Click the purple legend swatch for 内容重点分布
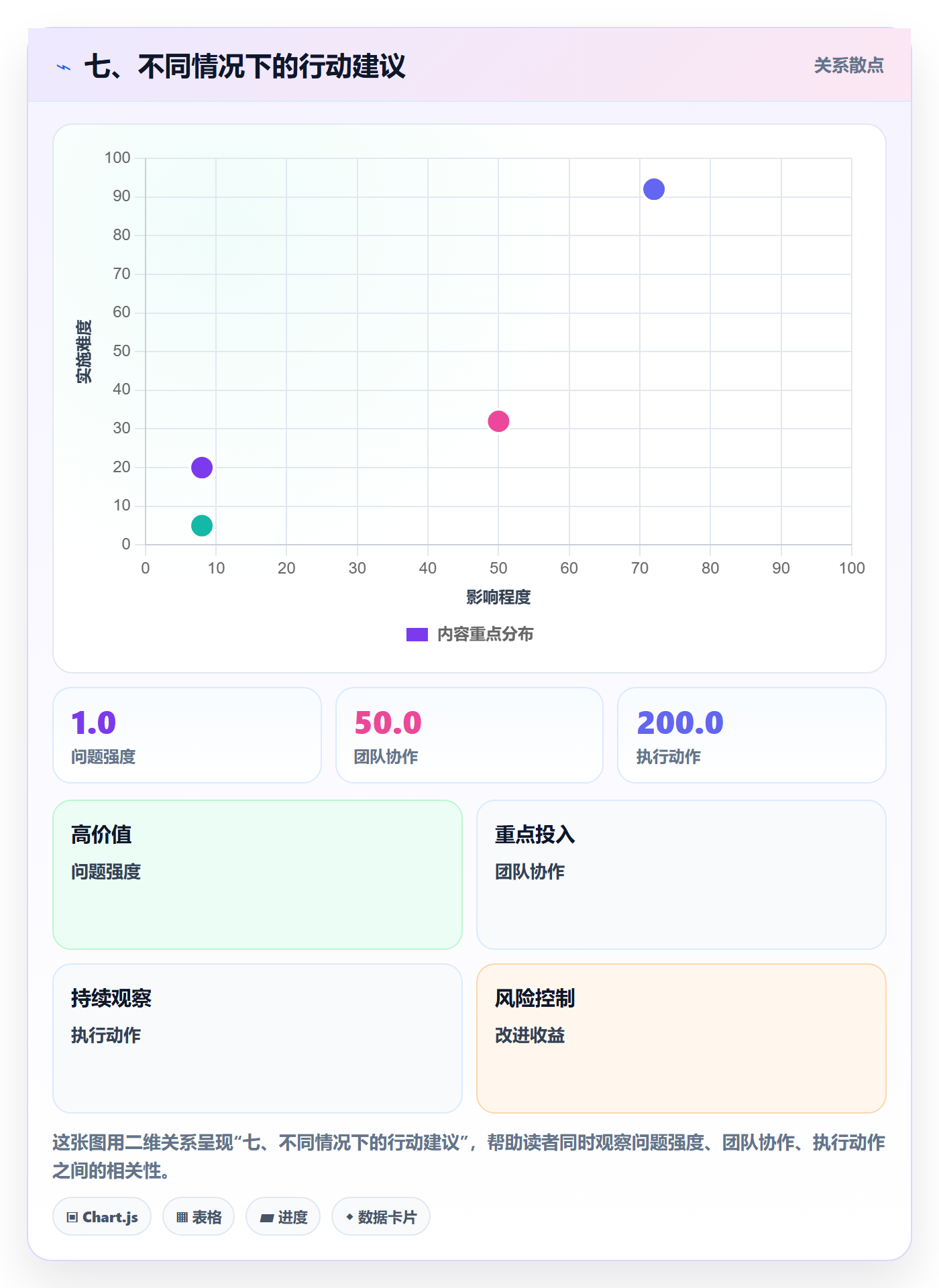This screenshot has width=939, height=1288. [417, 635]
